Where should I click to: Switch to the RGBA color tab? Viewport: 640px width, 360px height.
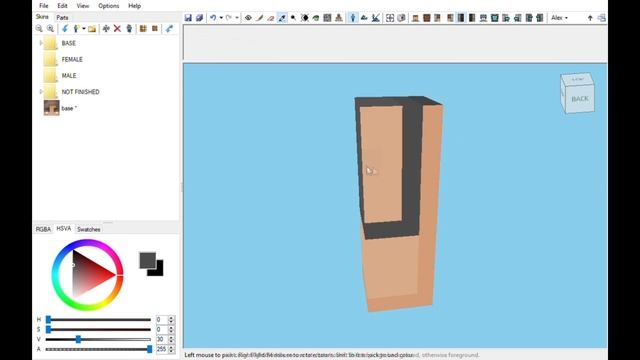tap(43, 229)
